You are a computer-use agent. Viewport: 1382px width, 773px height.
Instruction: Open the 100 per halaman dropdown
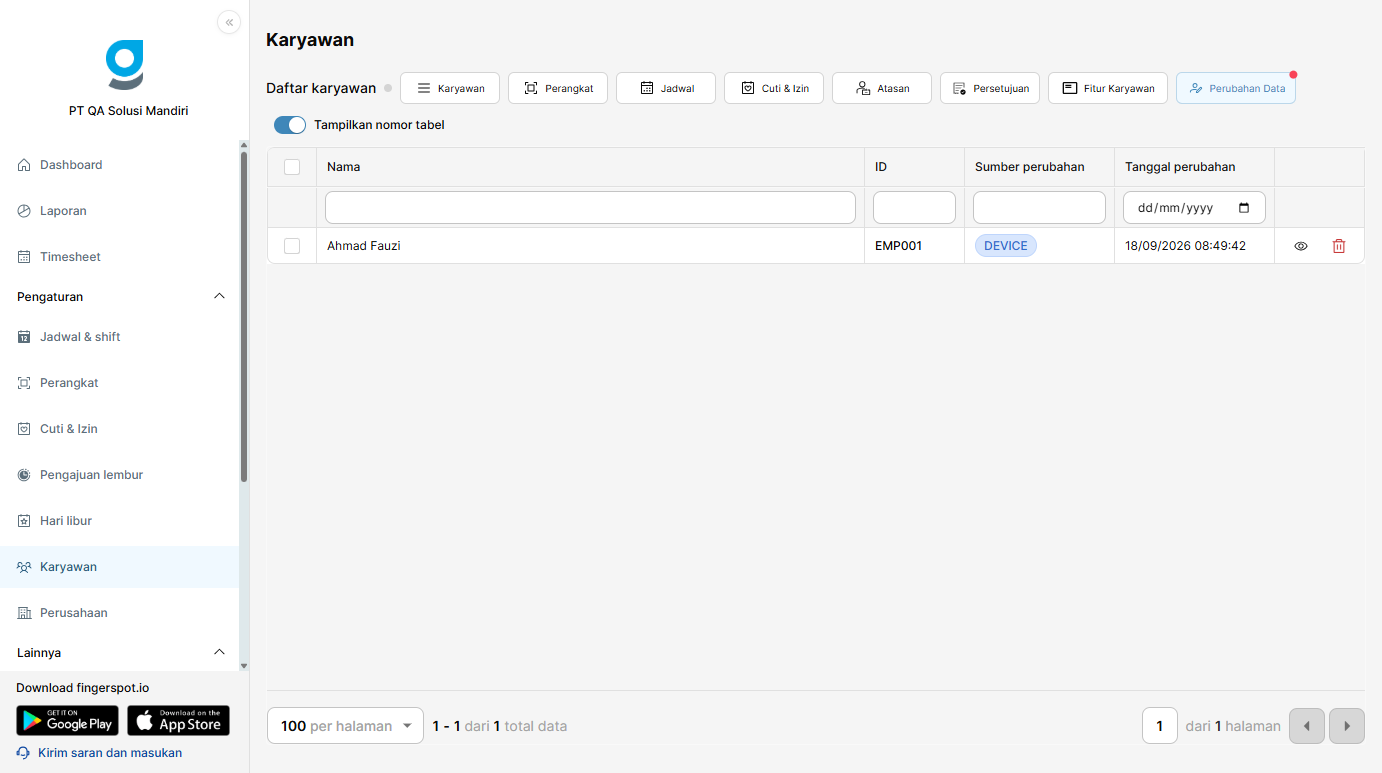coord(346,726)
